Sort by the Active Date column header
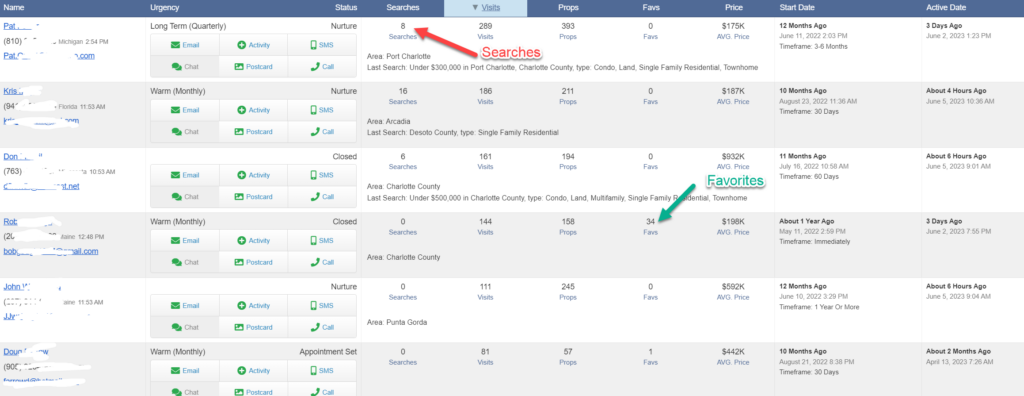 [946, 8]
